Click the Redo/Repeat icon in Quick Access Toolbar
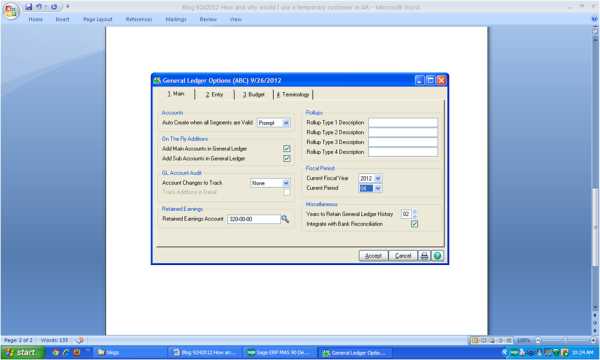This screenshot has height=360, width=600. click(54, 7)
